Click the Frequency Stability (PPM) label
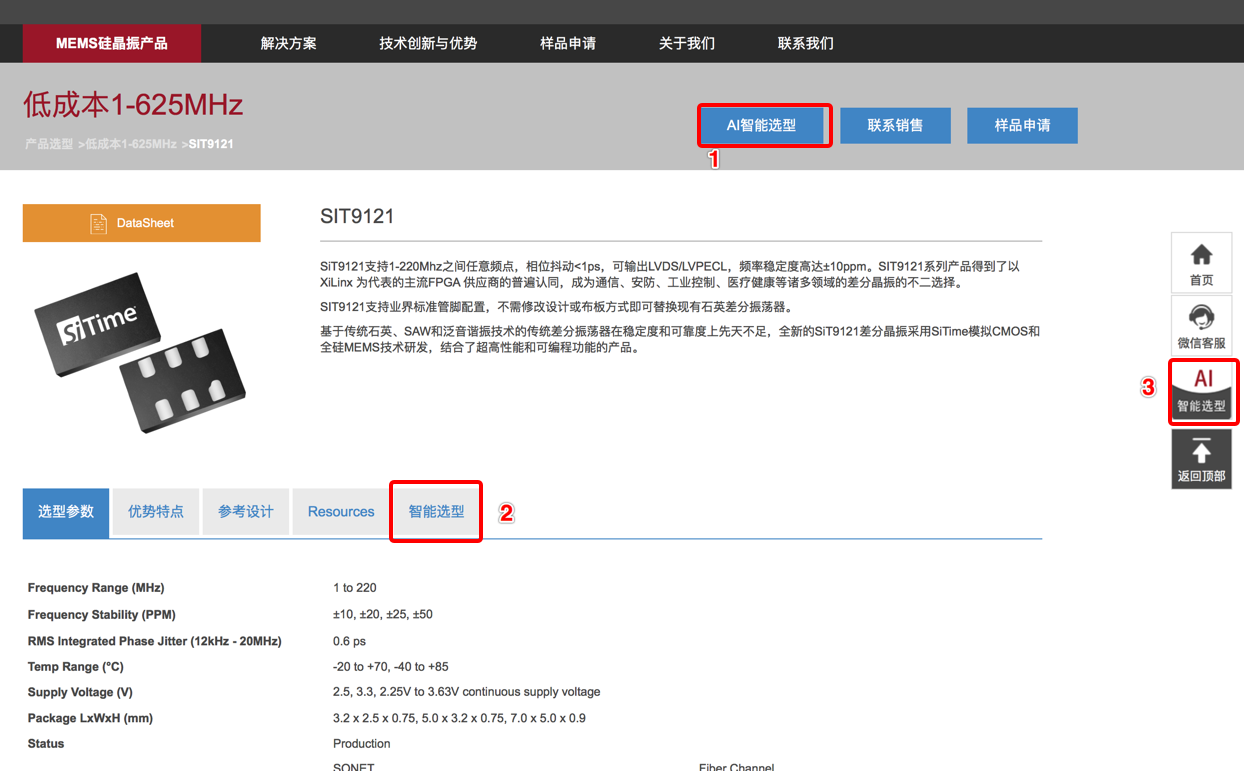Image resolution: width=1244 pixels, height=771 pixels. tap(101, 614)
